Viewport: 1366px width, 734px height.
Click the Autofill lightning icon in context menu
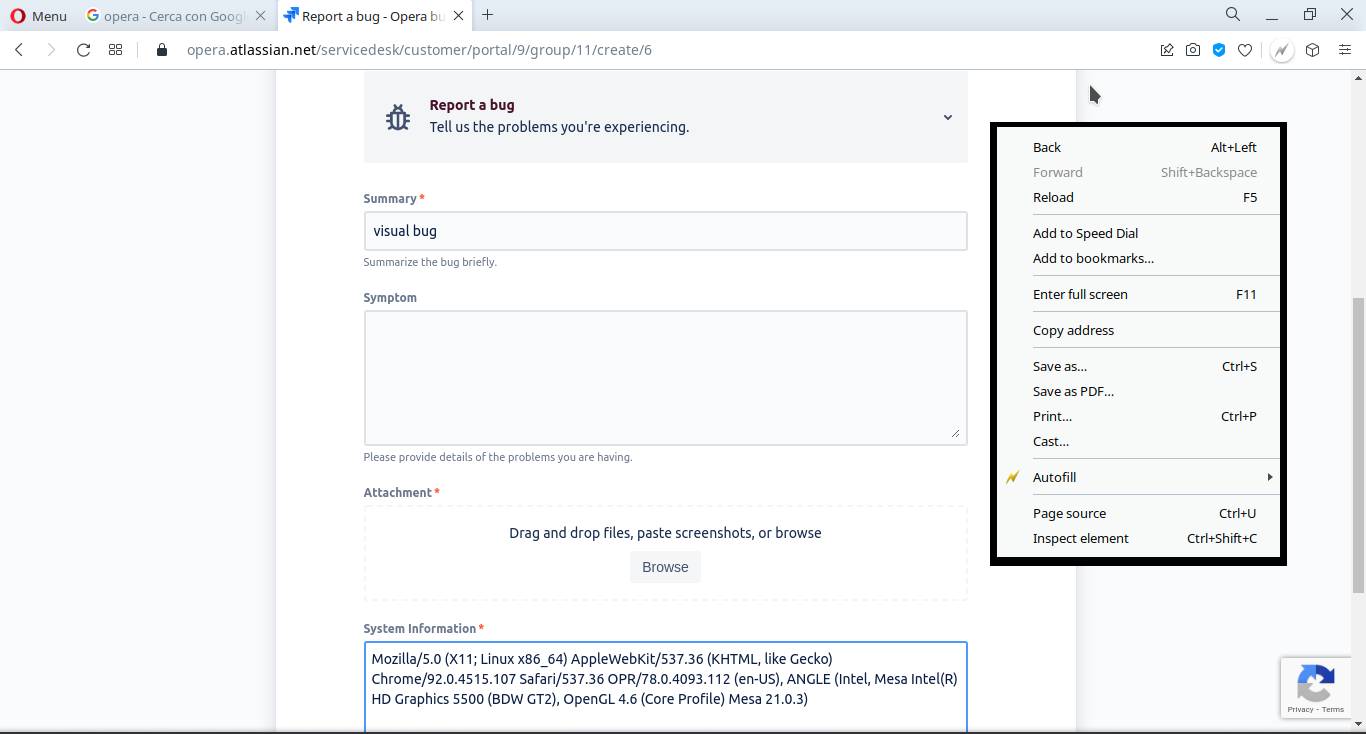click(1013, 478)
